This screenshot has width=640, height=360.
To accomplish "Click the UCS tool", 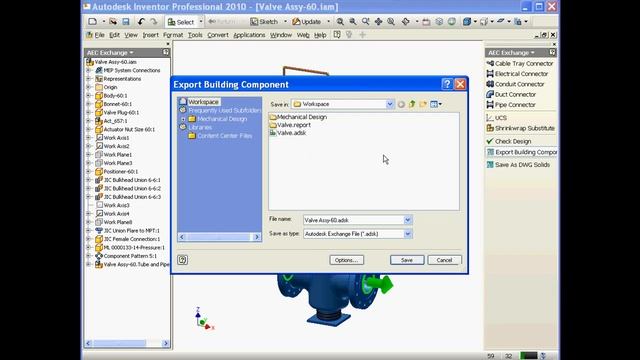I will 497,118.
